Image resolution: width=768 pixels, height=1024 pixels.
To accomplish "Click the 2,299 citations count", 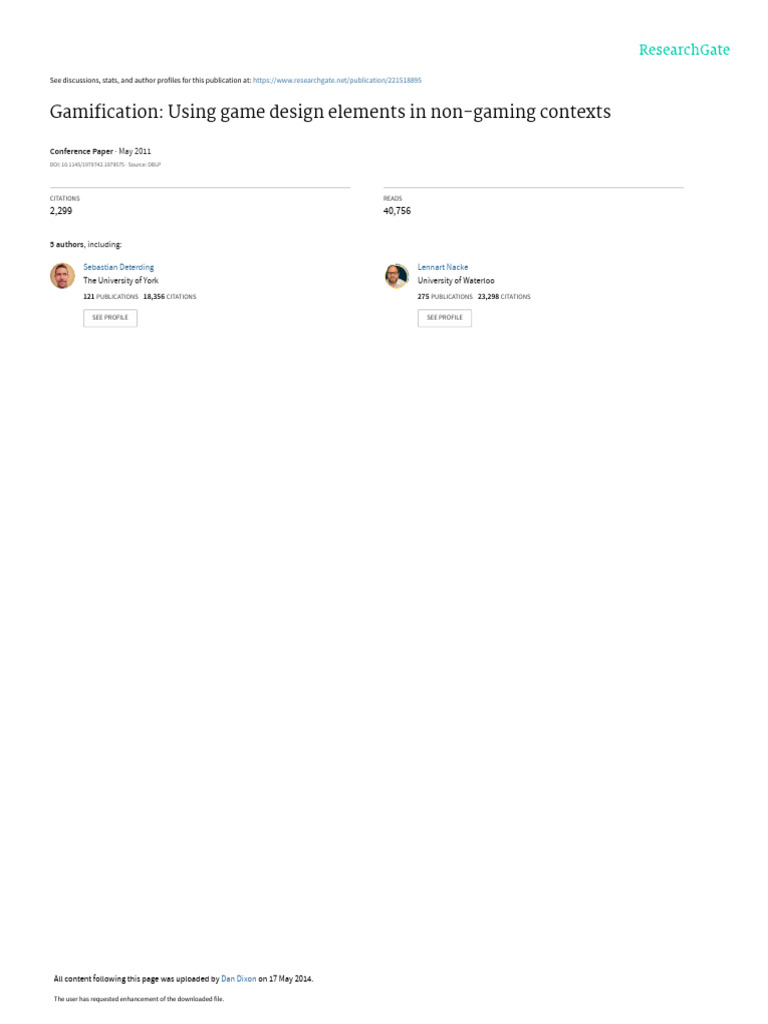I will coord(61,210).
